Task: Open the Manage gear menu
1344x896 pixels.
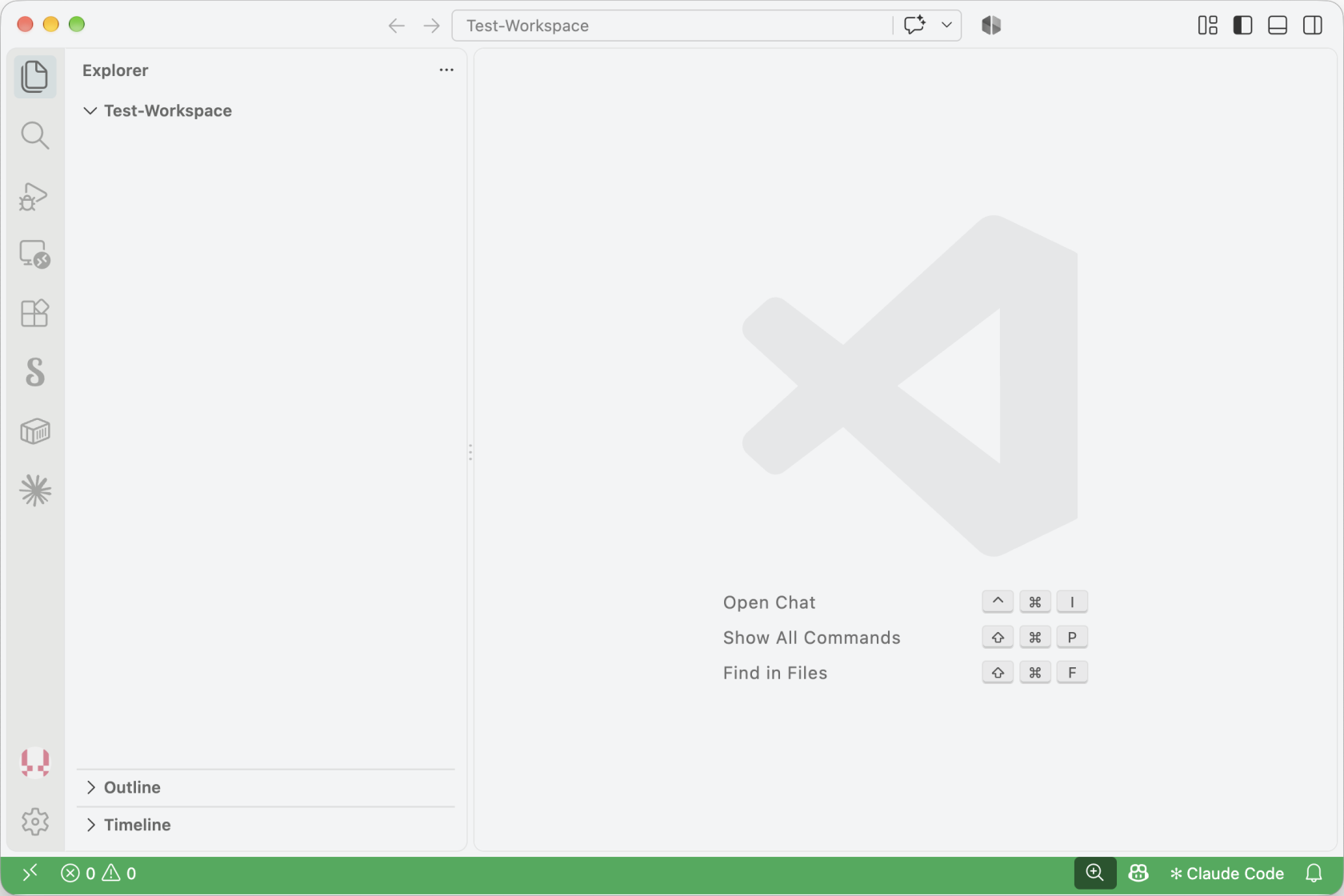Action: coord(35,822)
